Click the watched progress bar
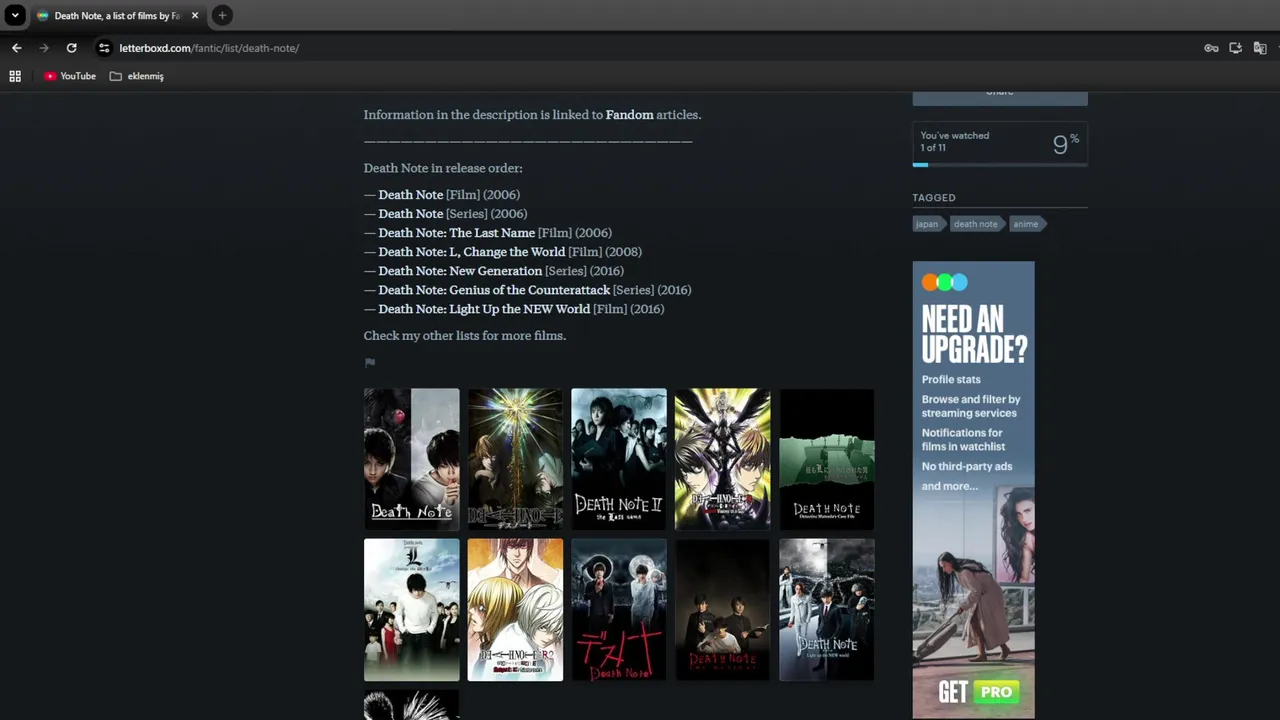Viewport: 1280px width, 720px height. 999,164
